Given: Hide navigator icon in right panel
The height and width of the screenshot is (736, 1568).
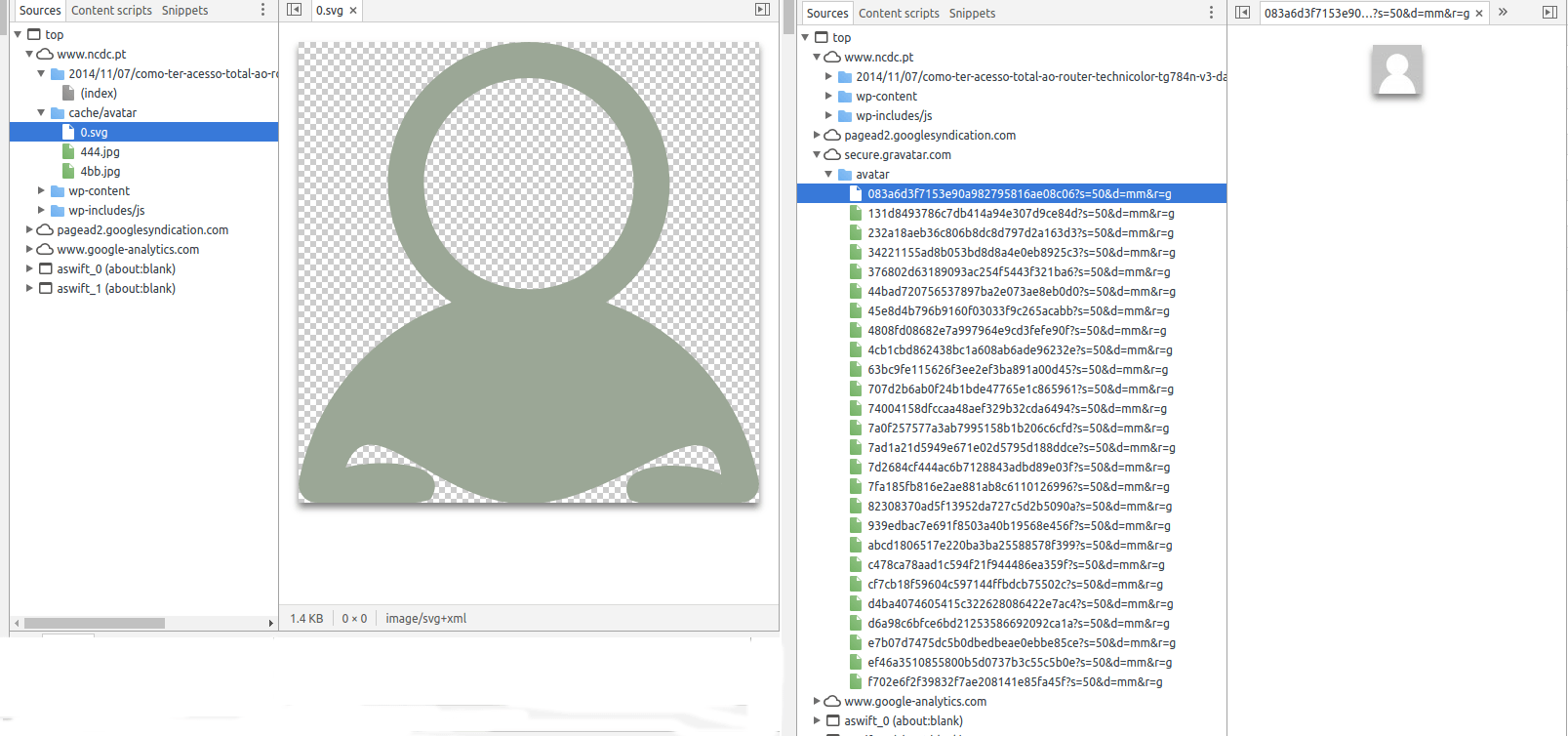Looking at the screenshot, I should point(1242,13).
